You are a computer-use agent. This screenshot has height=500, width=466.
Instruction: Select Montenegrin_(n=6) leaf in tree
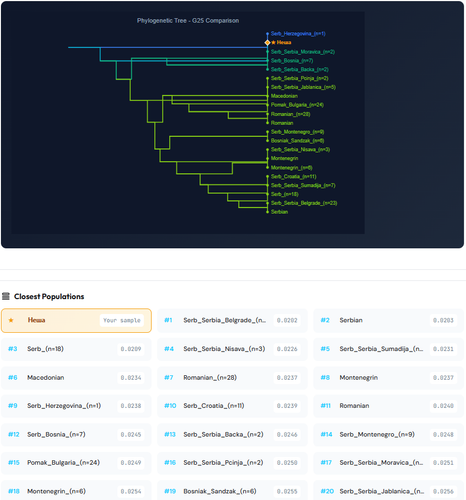[291, 168]
